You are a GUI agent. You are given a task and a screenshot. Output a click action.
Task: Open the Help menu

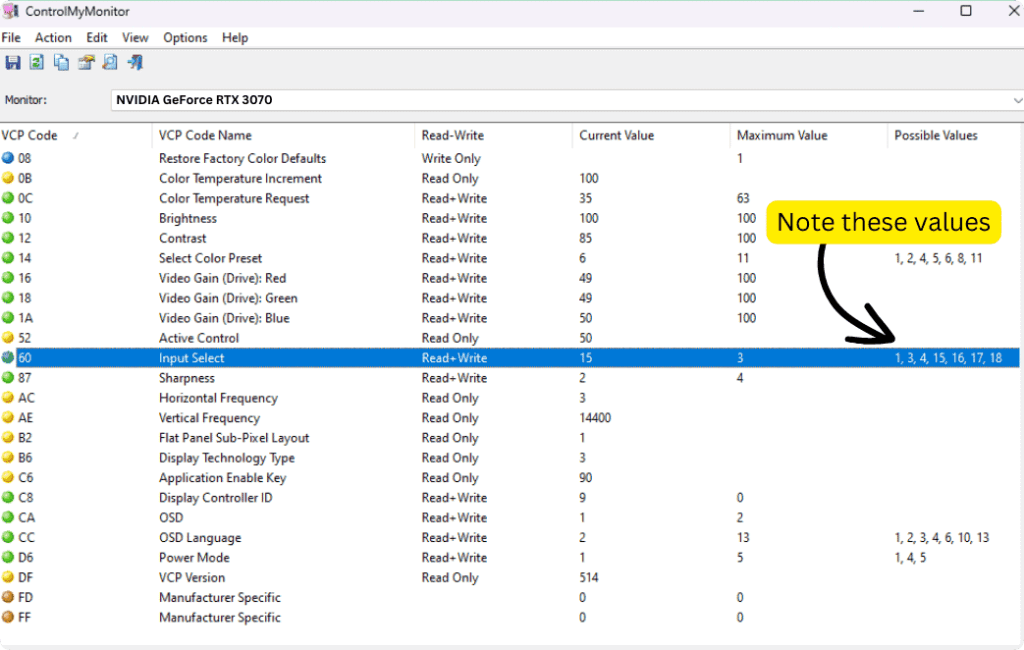(x=235, y=37)
